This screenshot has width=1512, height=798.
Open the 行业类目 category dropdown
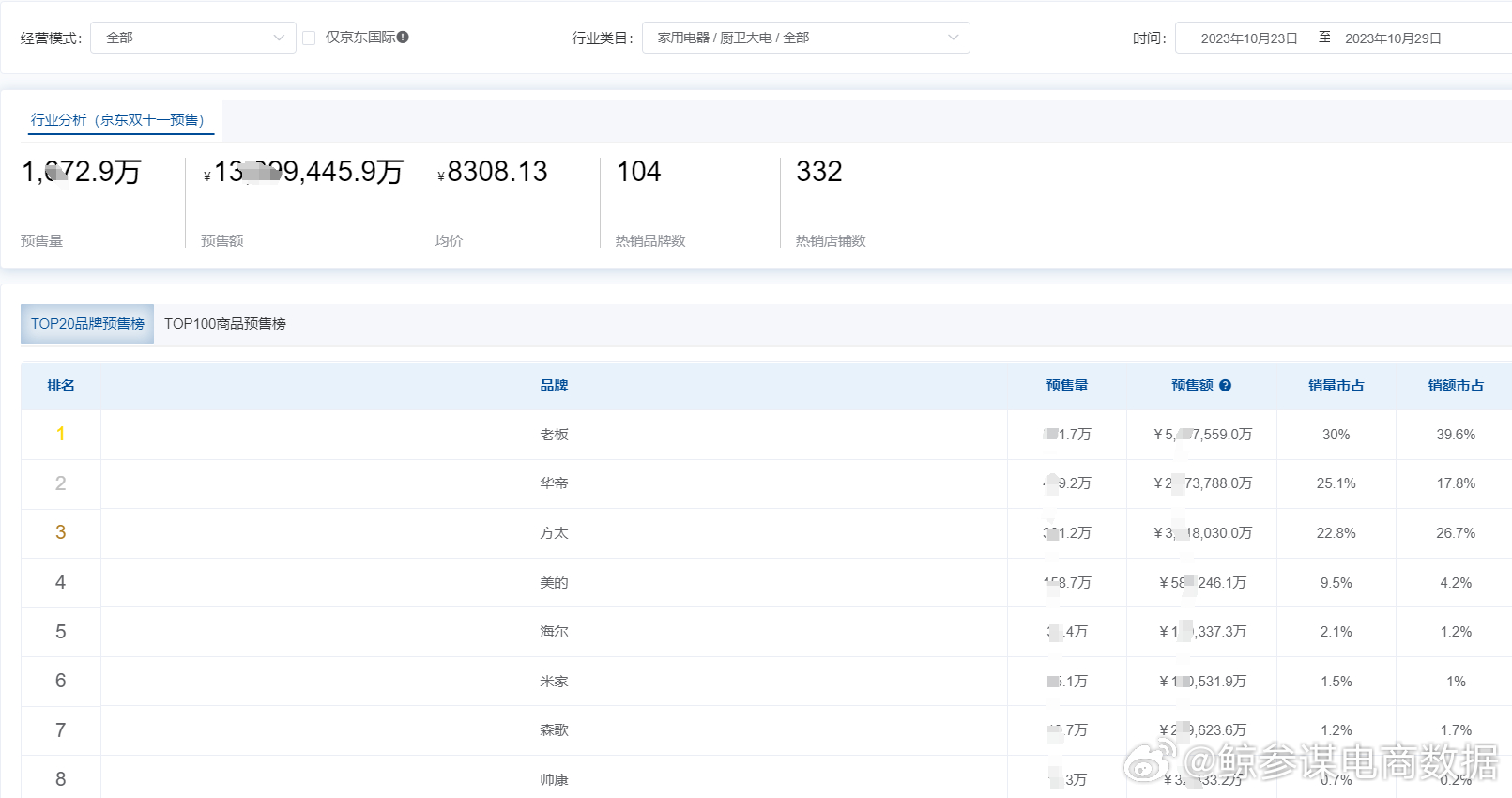pyautogui.click(x=806, y=38)
